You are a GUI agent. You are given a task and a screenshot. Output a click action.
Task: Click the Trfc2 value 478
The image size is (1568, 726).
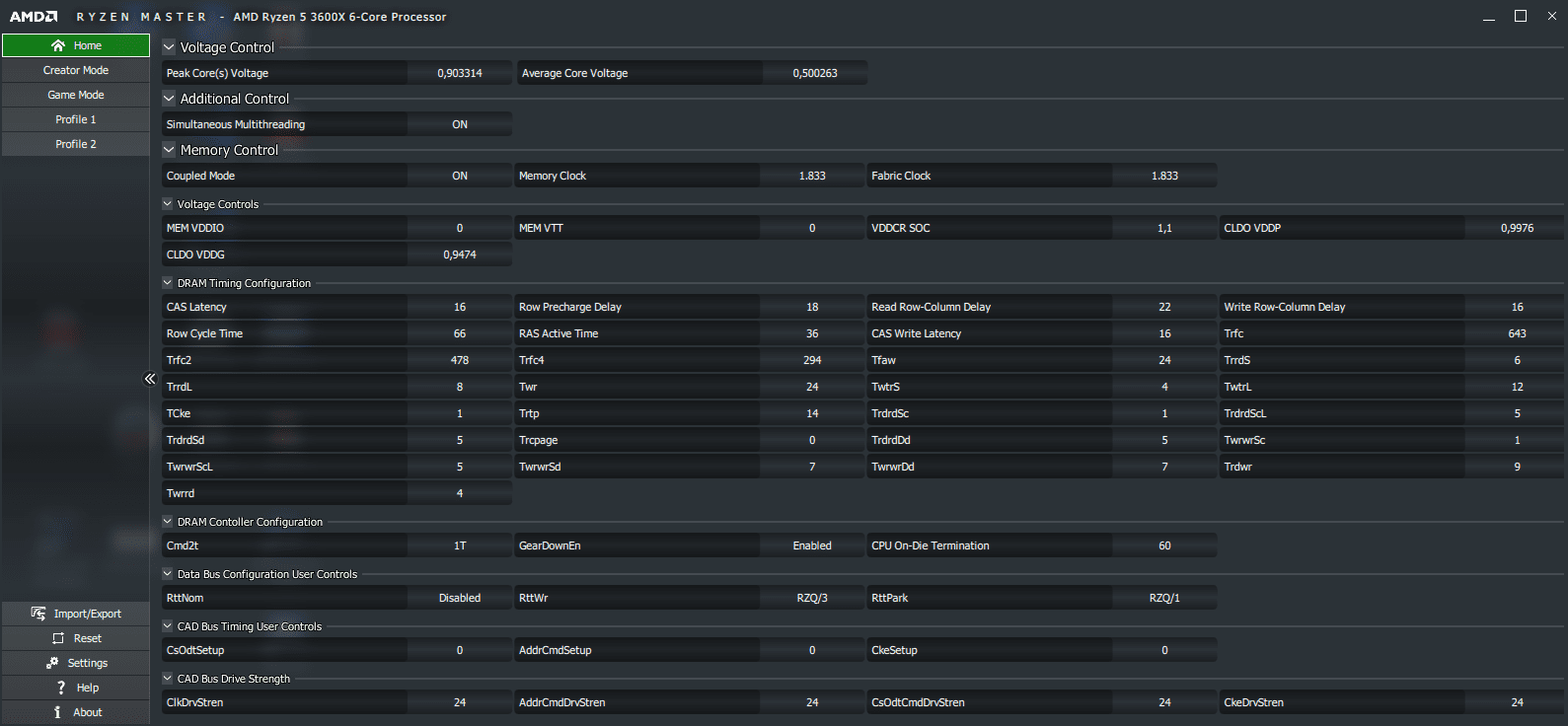point(460,360)
